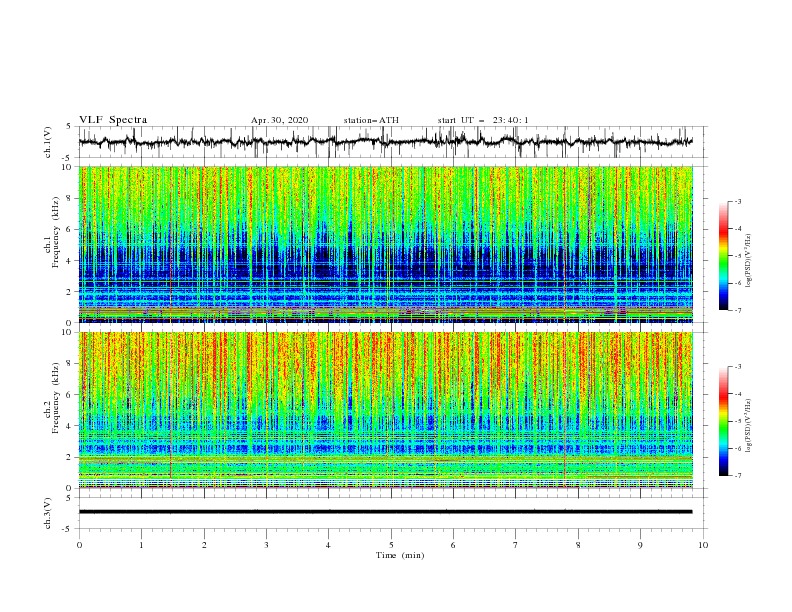792x612 pixels.
Task: Click the time axis tick label "3"
Action: coord(266,545)
